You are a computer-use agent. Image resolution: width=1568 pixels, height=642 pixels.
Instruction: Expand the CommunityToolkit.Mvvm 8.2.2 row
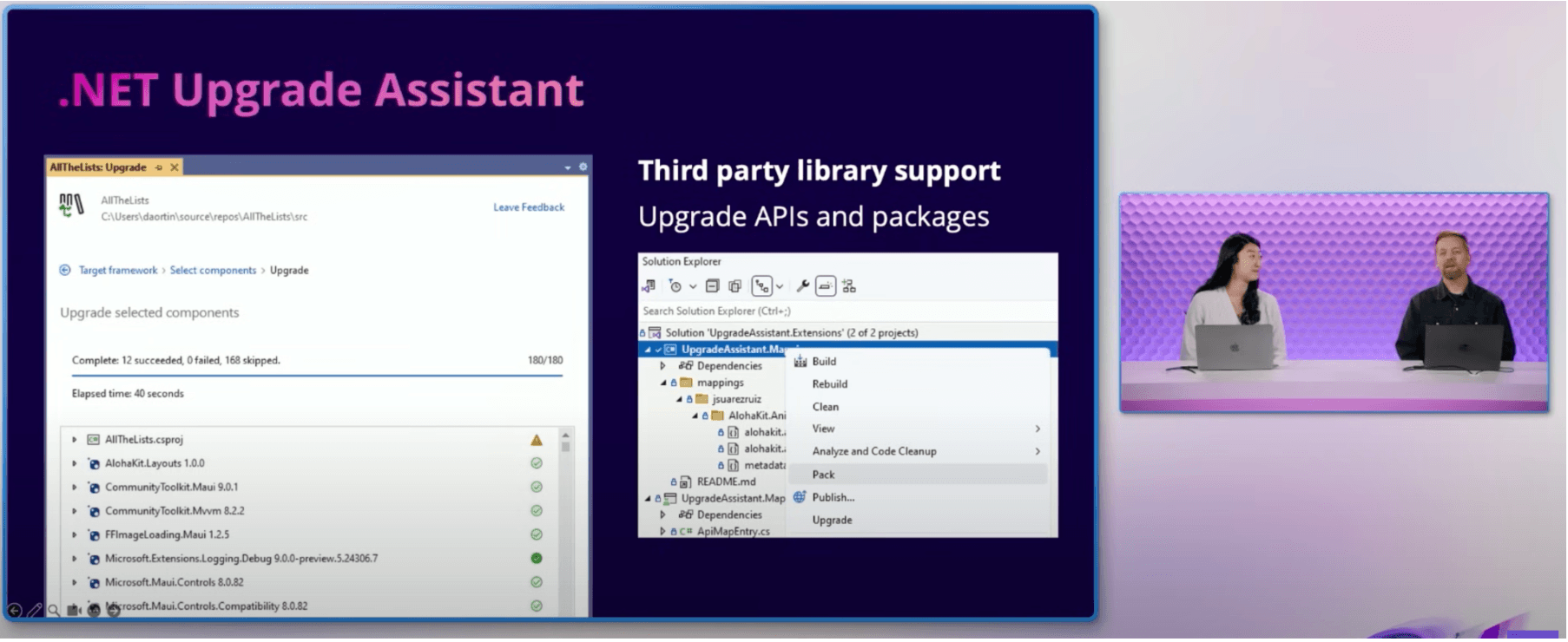tap(75, 511)
